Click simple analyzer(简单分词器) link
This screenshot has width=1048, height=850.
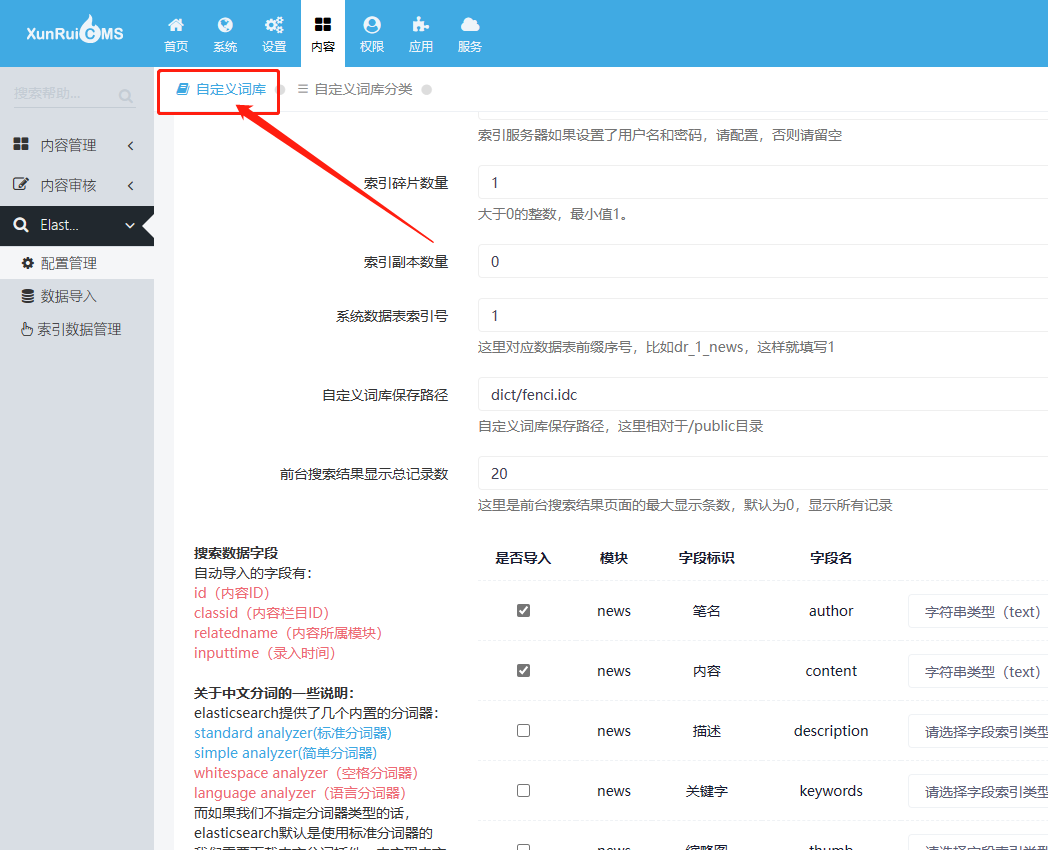(285, 753)
